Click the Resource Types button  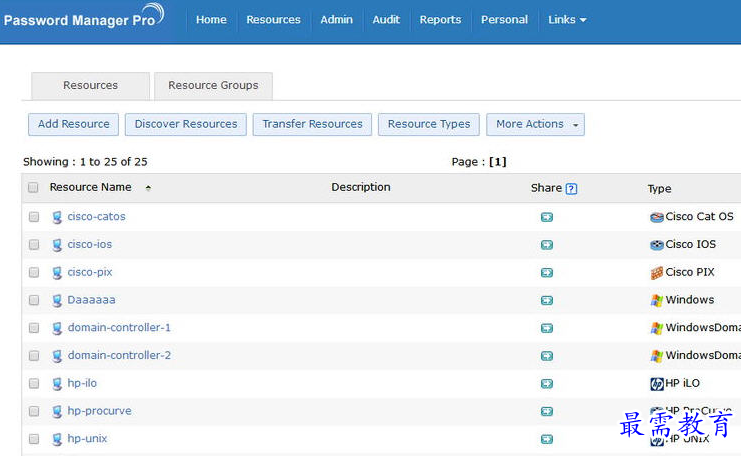point(429,124)
